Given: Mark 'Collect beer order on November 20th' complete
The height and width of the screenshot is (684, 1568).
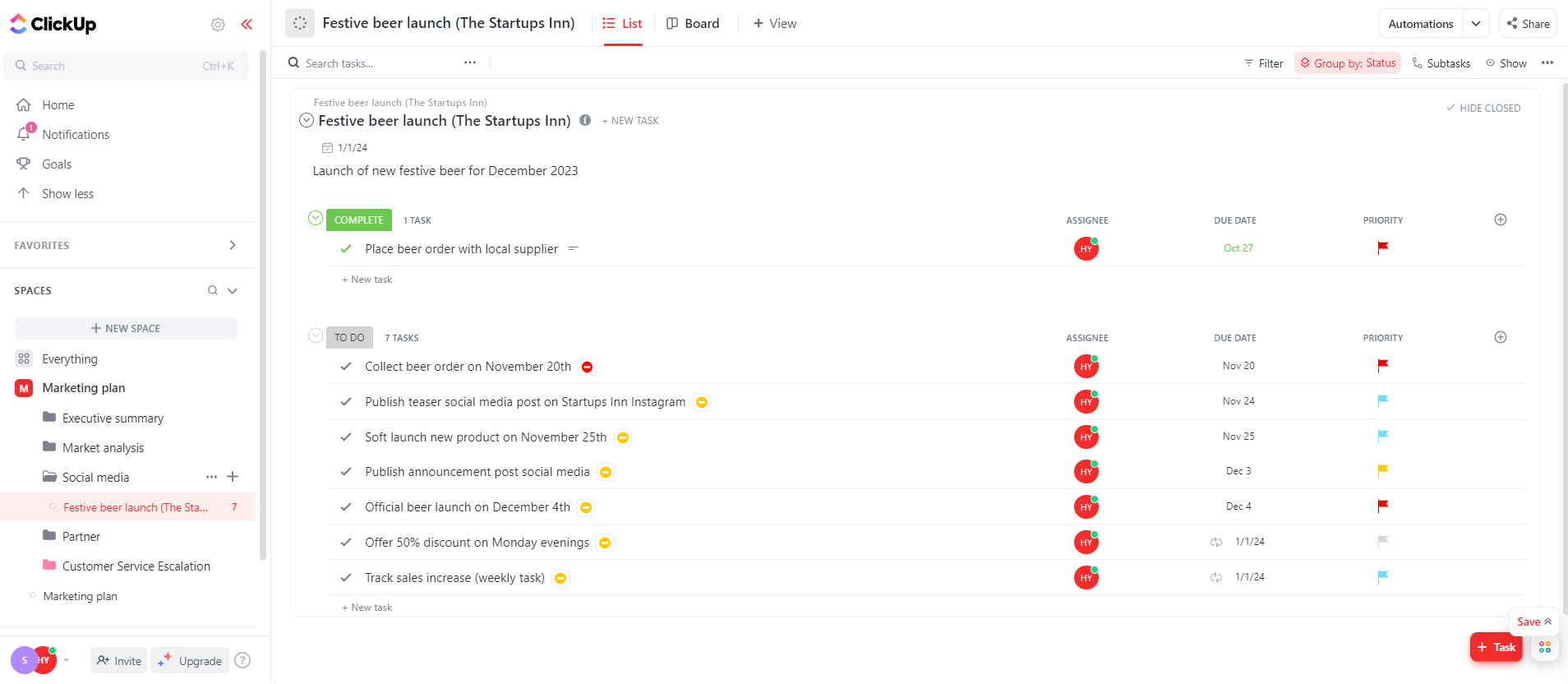Looking at the screenshot, I should pos(346,367).
